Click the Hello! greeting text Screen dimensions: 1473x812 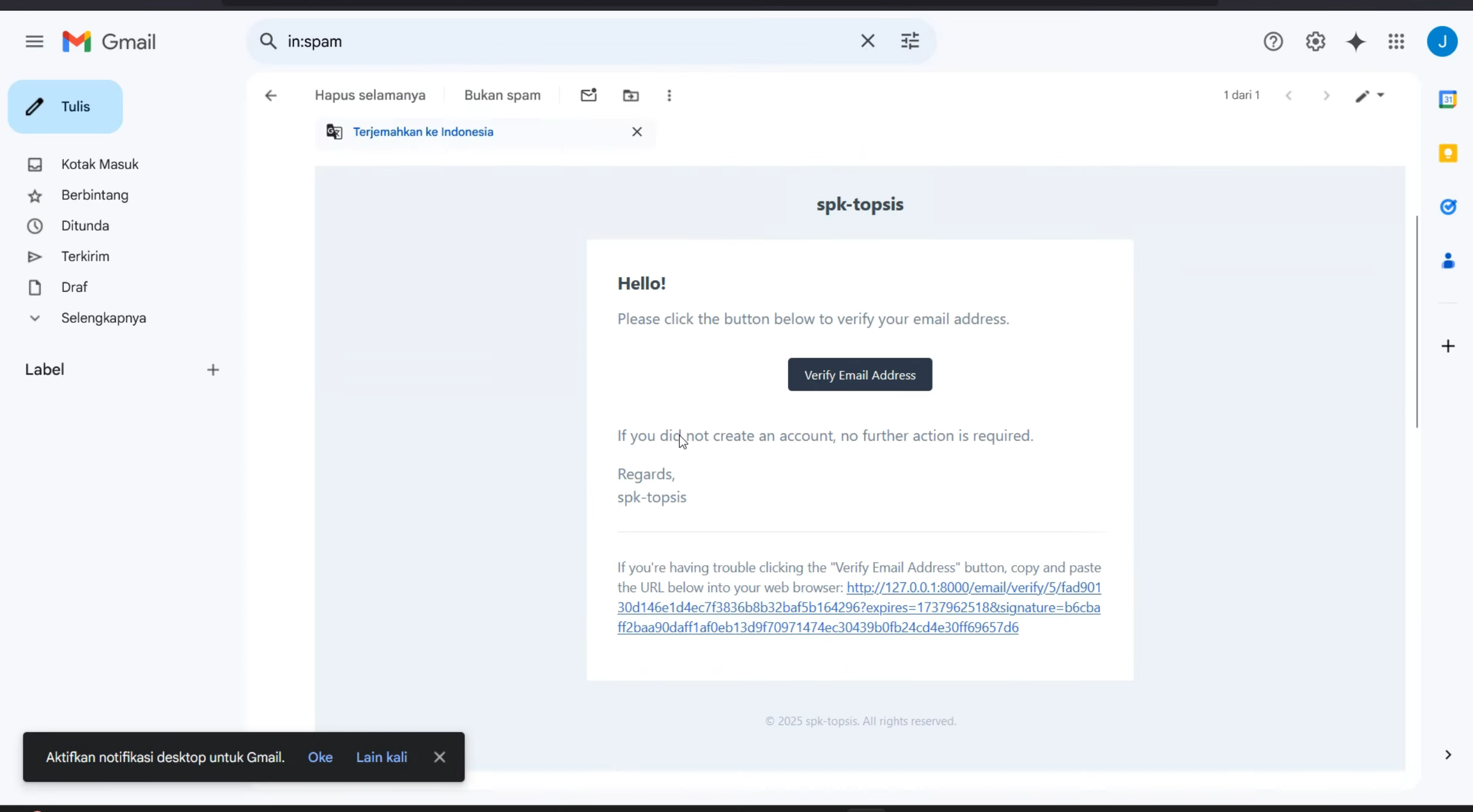[x=641, y=283]
